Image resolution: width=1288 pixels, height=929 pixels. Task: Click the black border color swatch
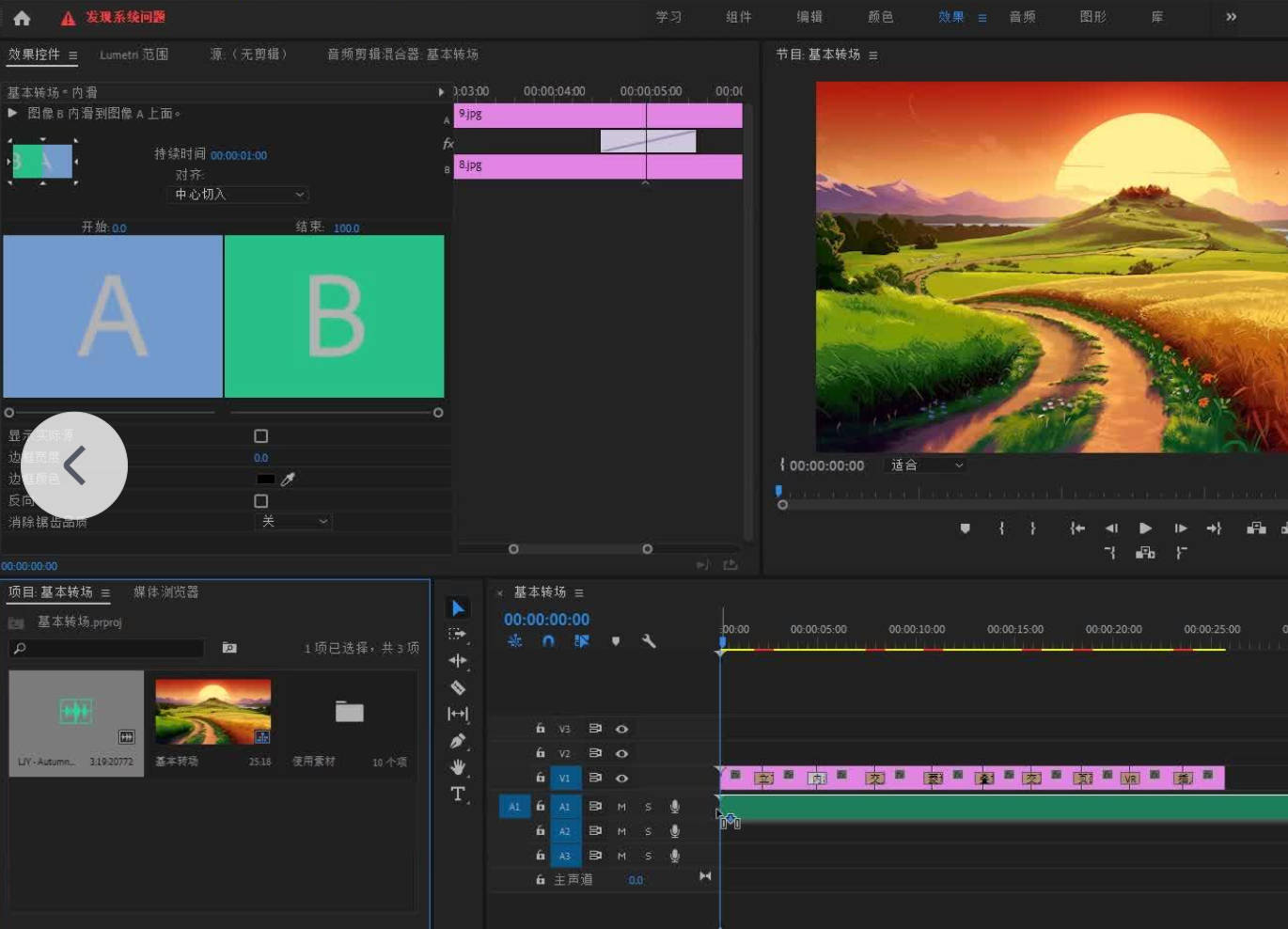coord(266,480)
